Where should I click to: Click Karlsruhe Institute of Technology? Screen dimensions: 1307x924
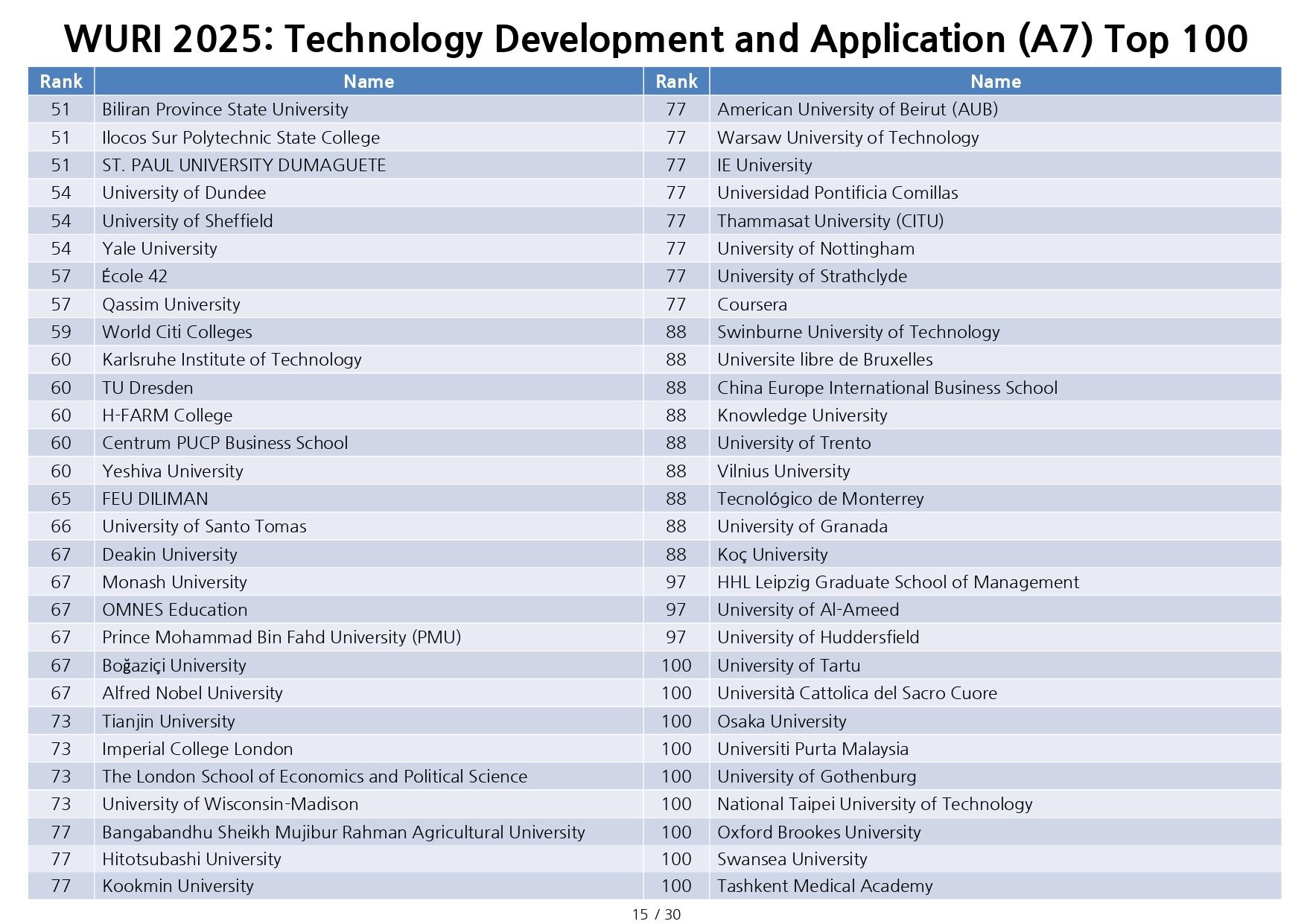tap(232, 360)
